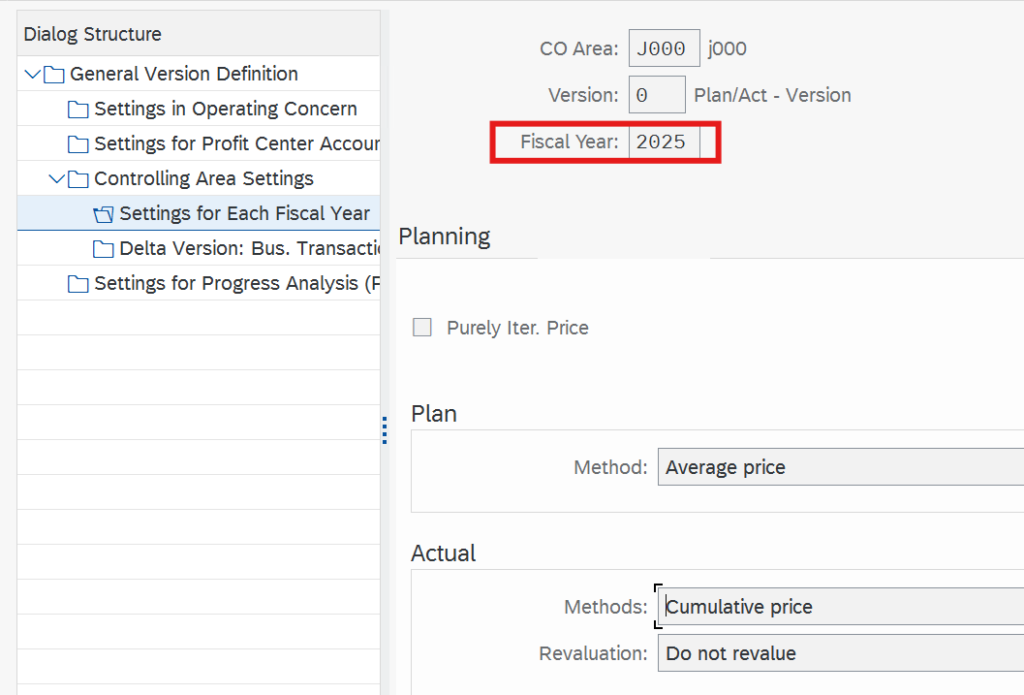Click folder icon for Settings for Progress Analysis
Viewport: 1024px width, 695px height.
(x=78, y=284)
